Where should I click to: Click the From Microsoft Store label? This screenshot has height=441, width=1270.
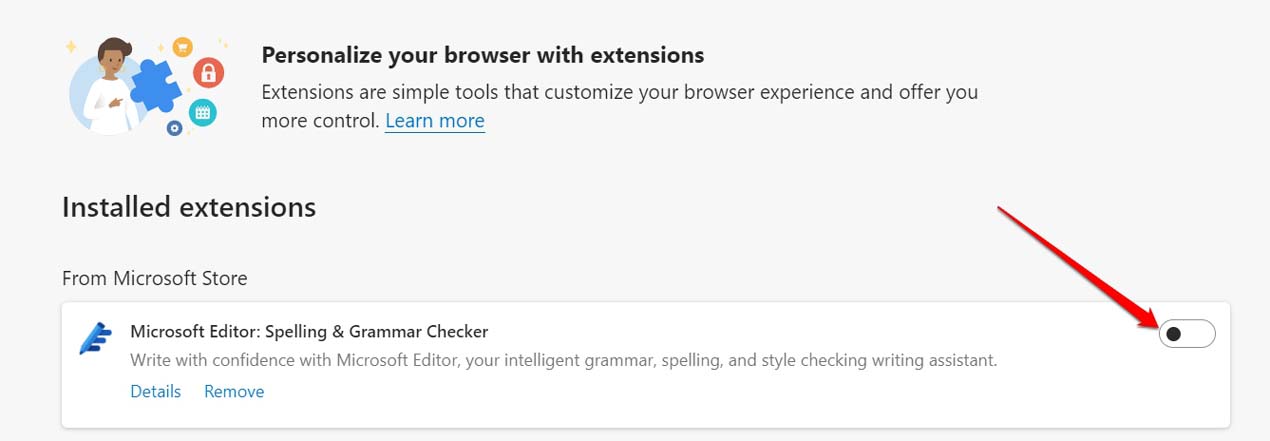(x=155, y=278)
